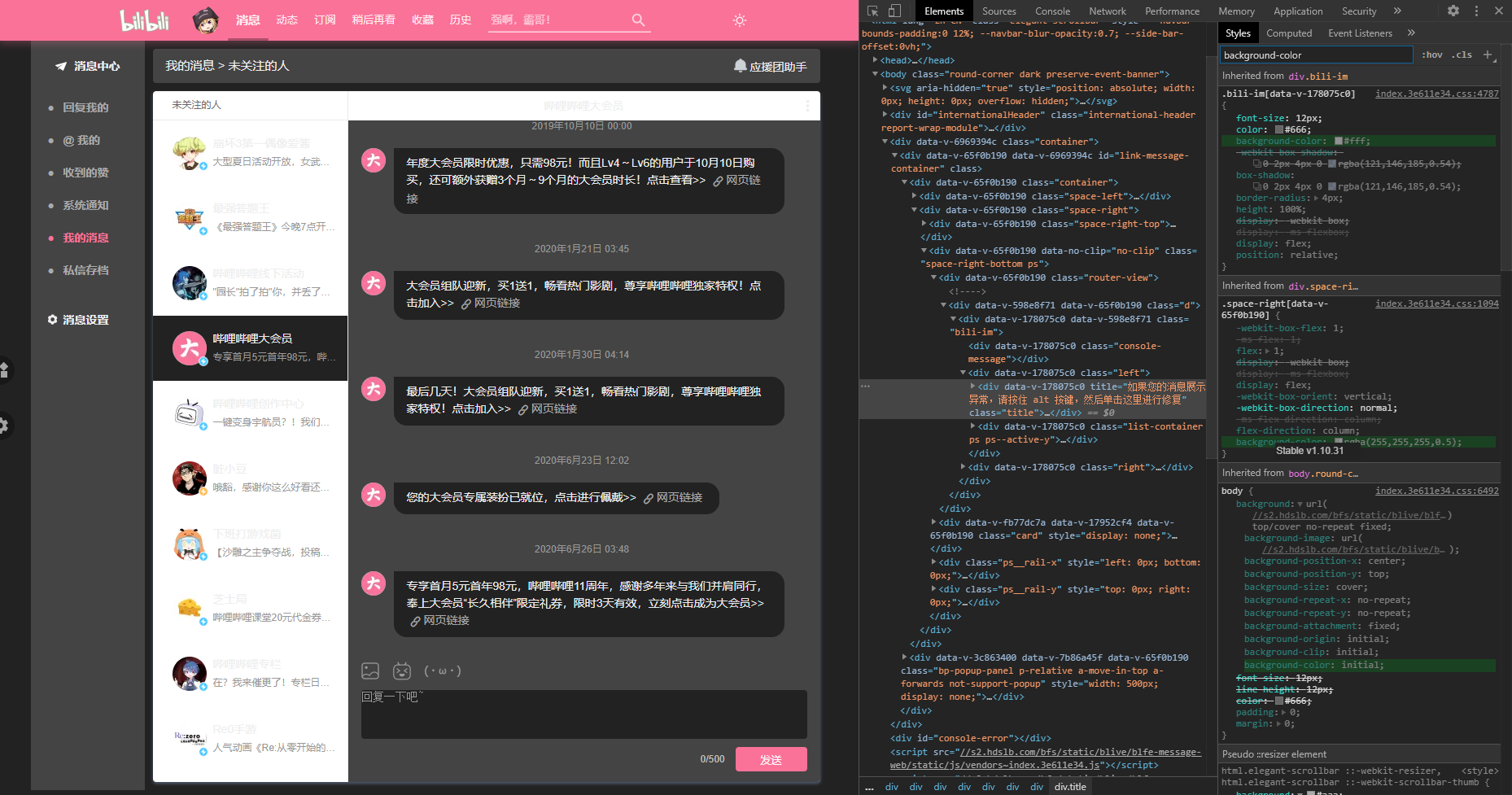Click the image upload icon above the reply box
Screen dimensions: 1512x795
[x=370, y=671]
